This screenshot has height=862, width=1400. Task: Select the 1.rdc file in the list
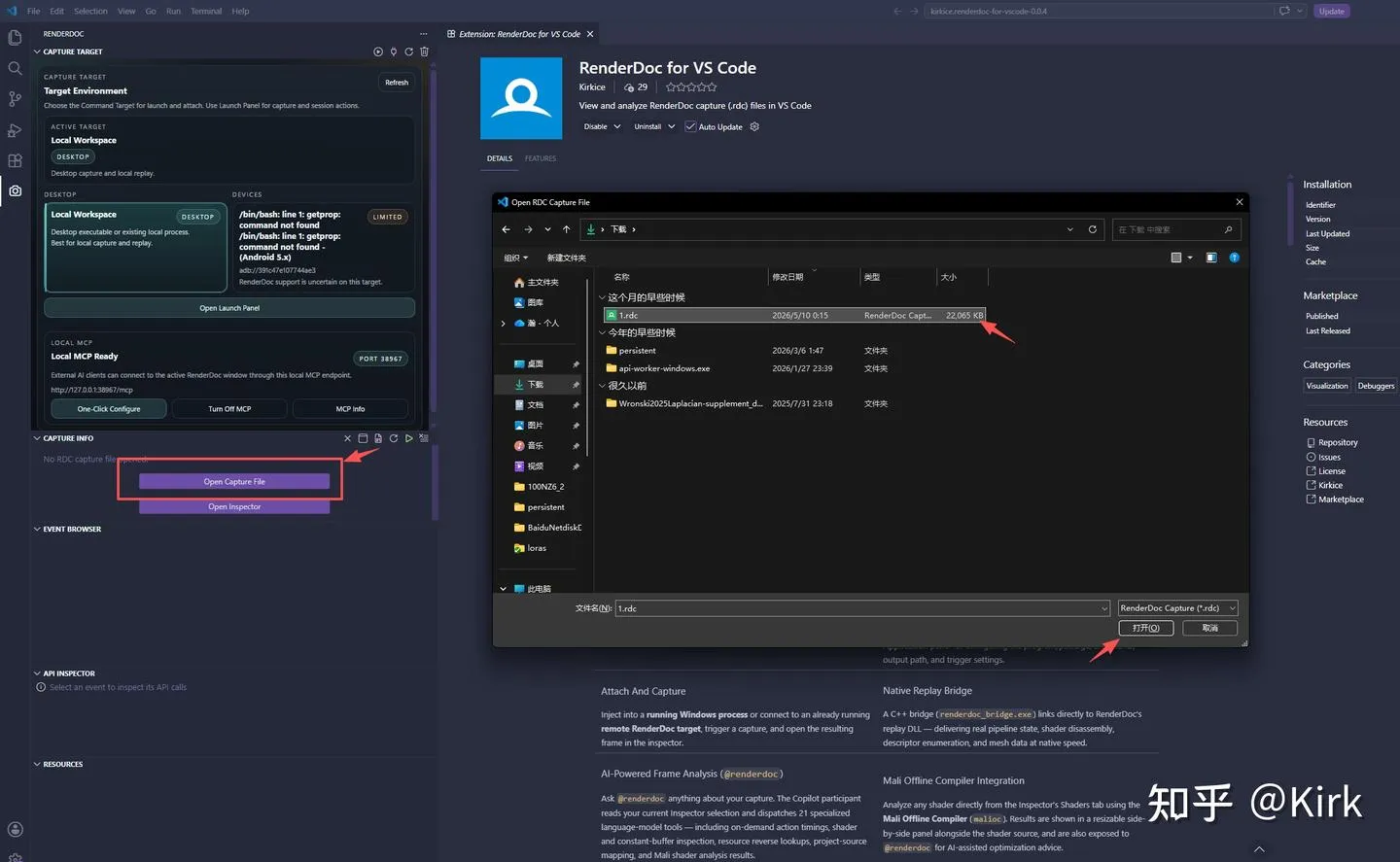[x=795, y=315]
